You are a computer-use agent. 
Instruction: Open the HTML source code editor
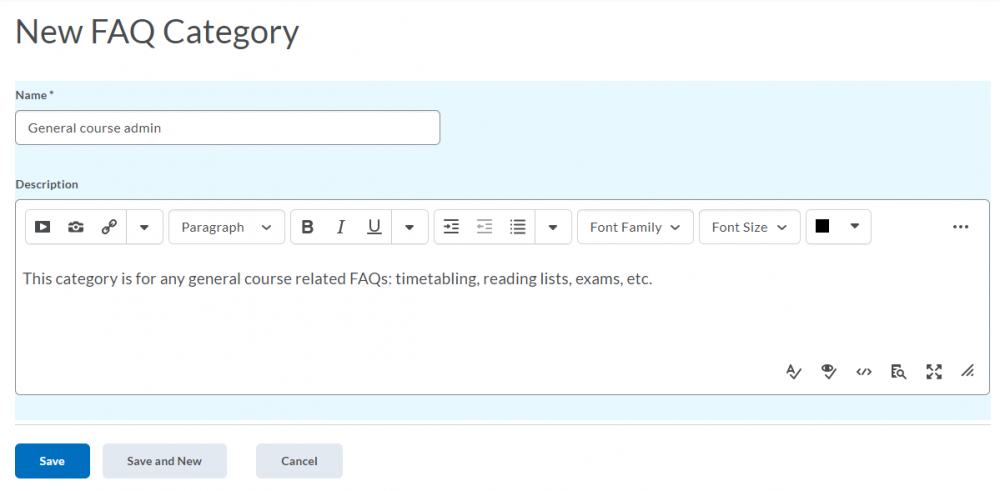click(x=864, y=372)
